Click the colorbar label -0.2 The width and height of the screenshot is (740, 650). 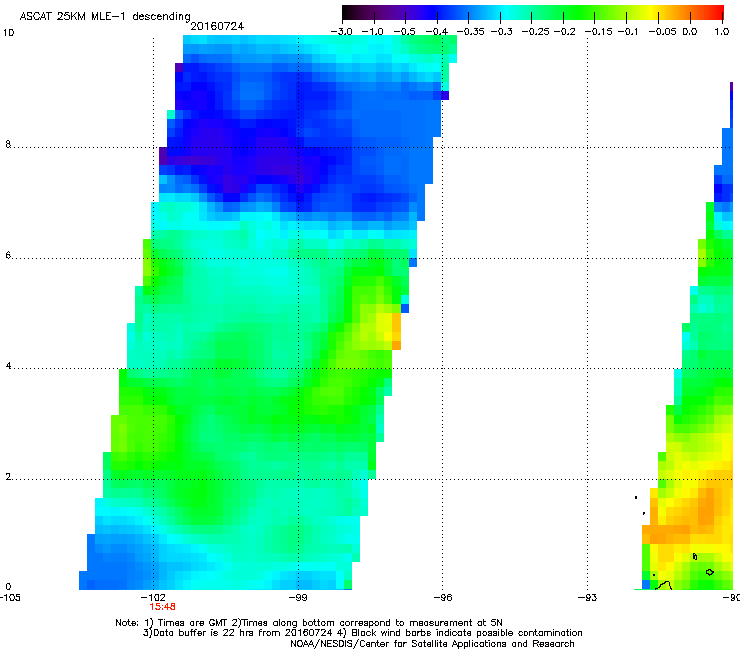tap(565, 32)
